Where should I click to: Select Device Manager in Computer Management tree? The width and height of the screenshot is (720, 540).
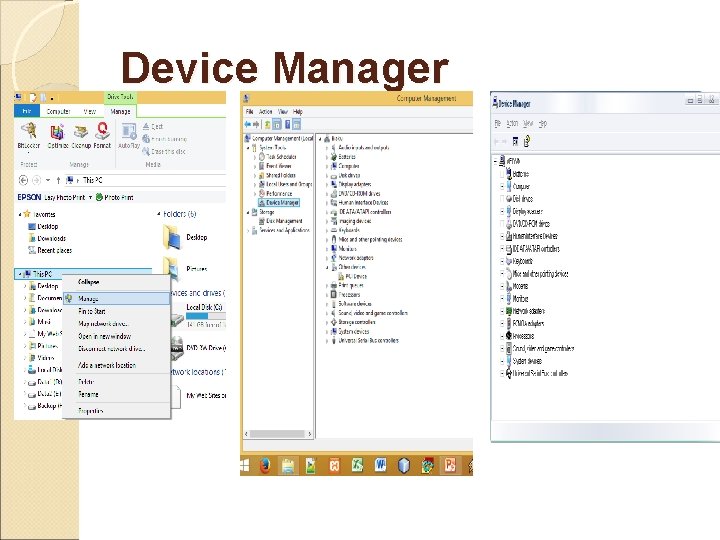[x=279, y=202]
